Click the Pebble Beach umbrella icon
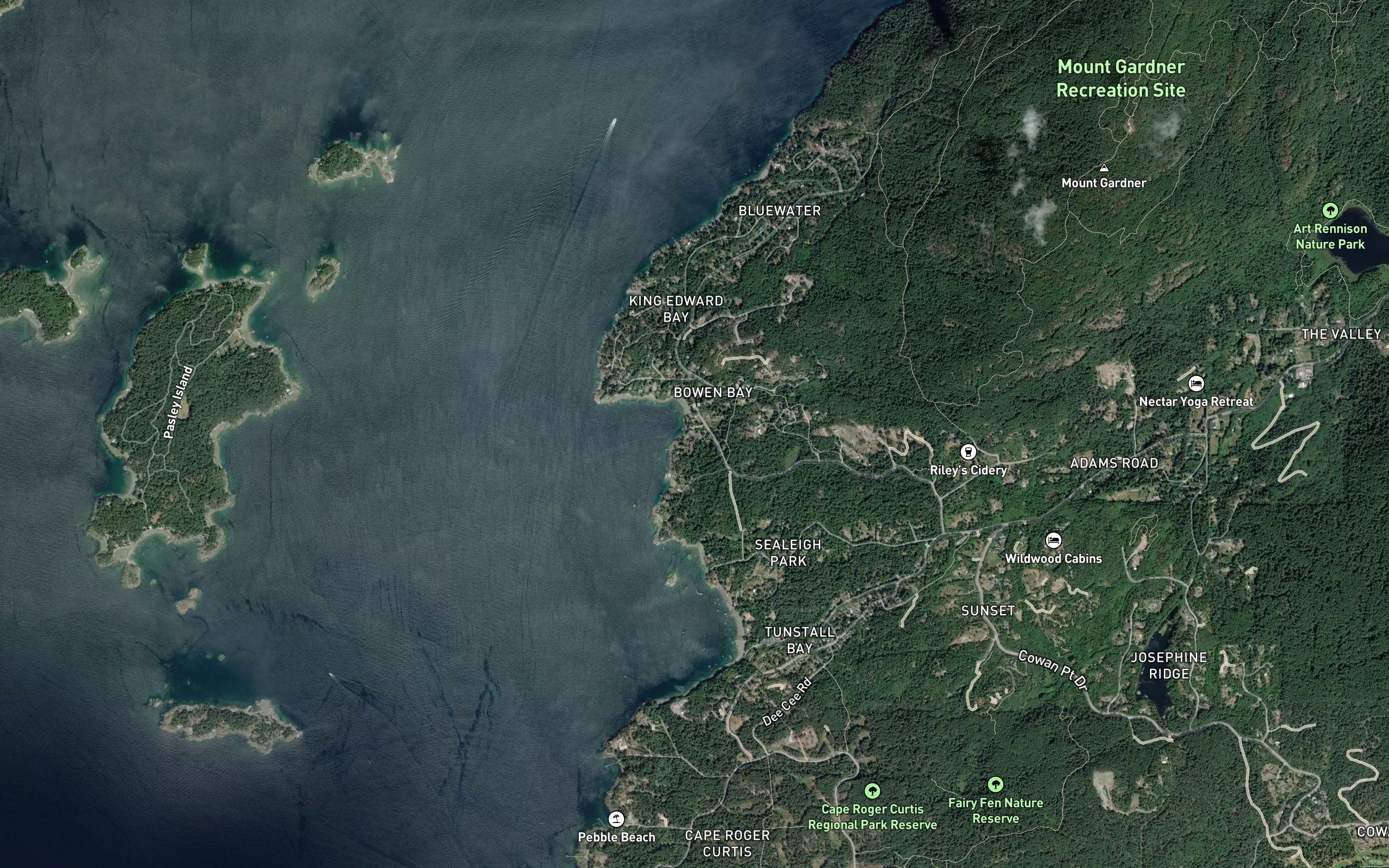 click(x=616, y=819)
